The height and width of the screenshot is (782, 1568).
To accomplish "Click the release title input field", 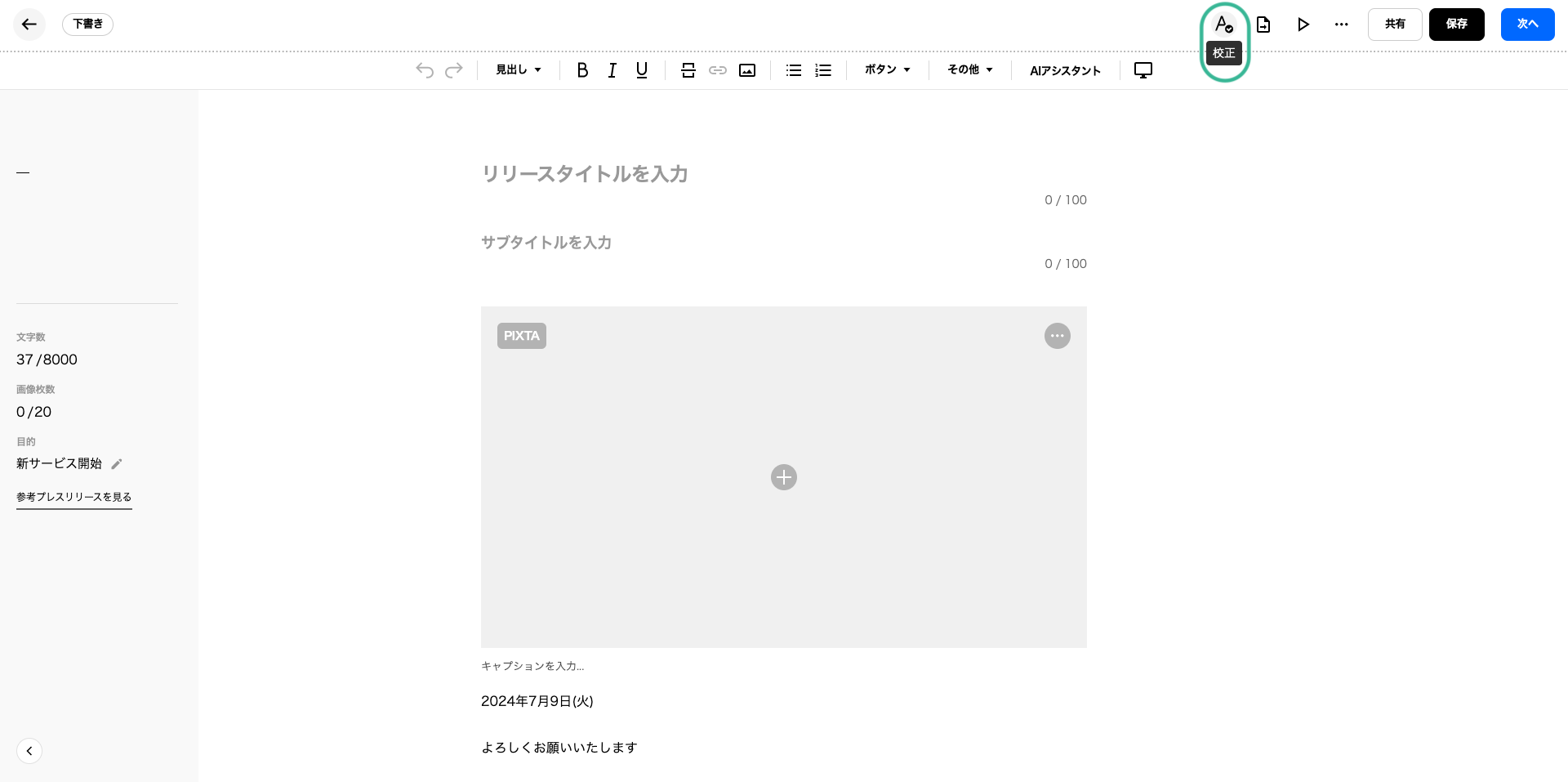I will [784, 174].
